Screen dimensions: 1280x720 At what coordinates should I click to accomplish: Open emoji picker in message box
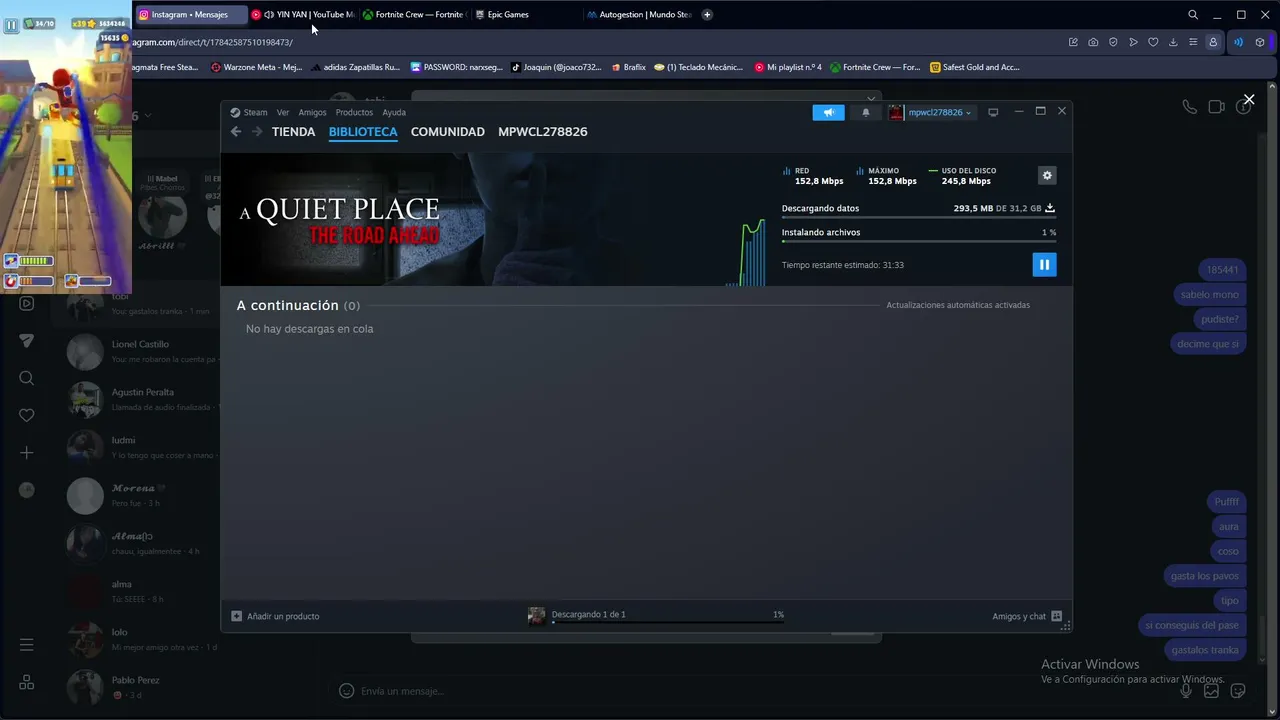[346, 691]
